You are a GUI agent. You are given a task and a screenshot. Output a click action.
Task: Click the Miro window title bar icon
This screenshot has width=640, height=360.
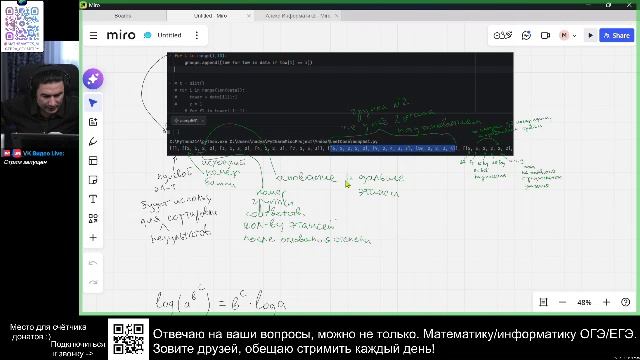click(84, 5)
